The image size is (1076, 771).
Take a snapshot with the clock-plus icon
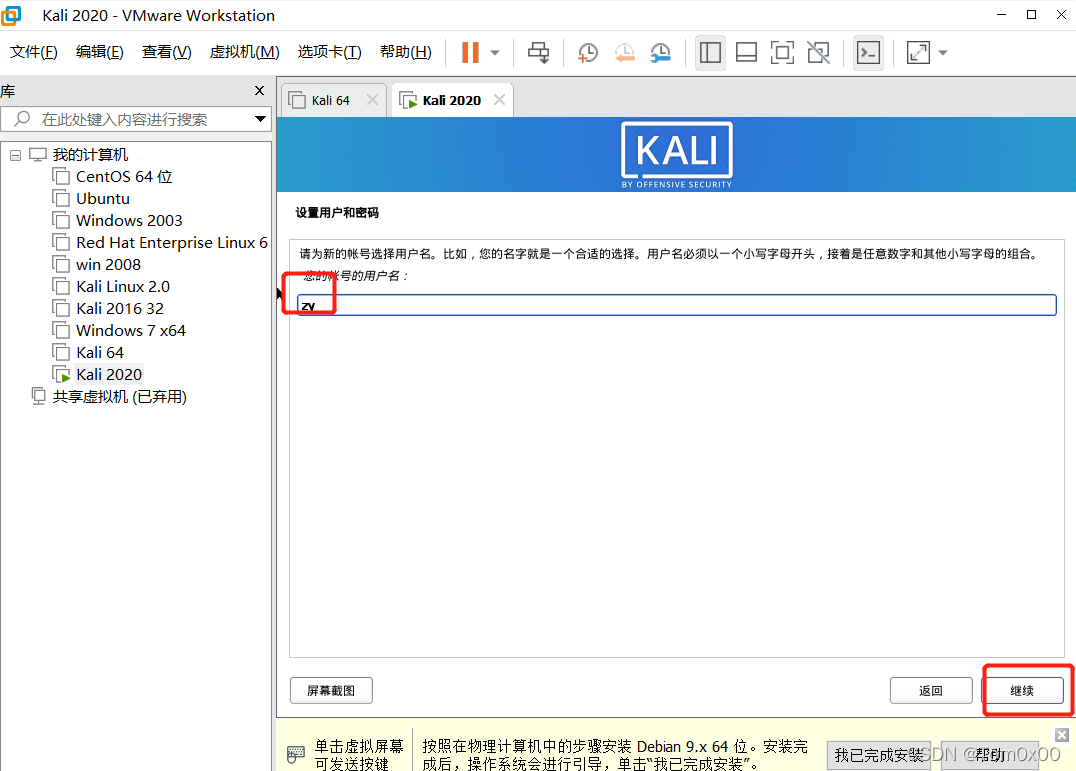[x=588, y=52]
